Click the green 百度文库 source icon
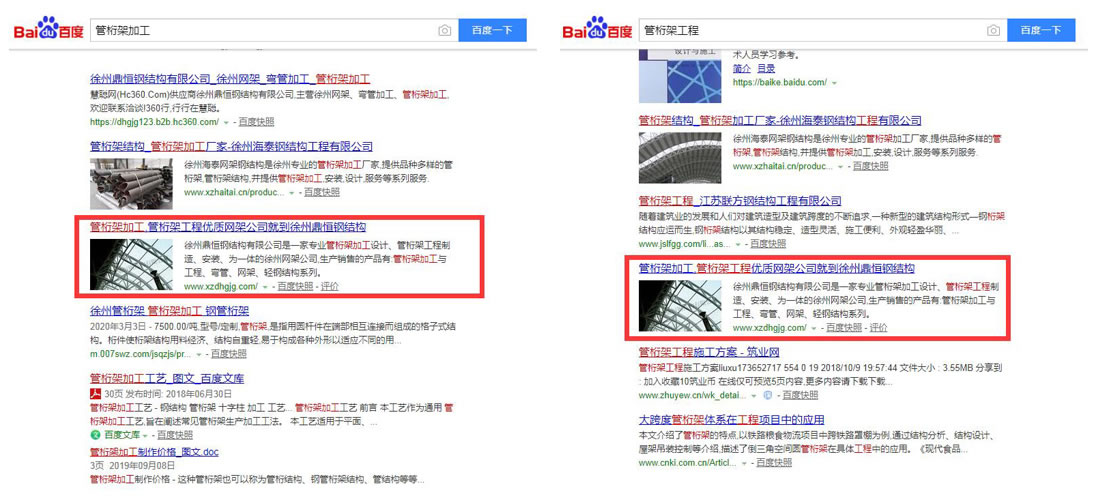 click(x=95, y=435)
